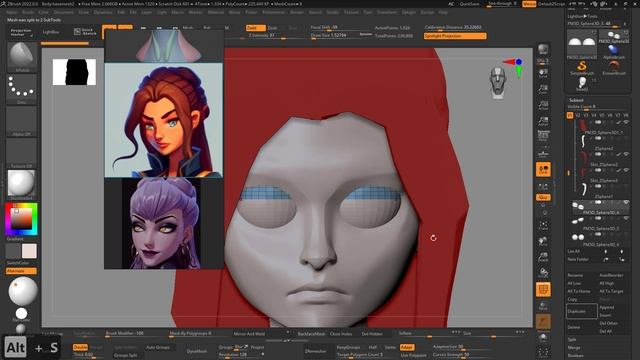Open the Alpha Off selector
640x360 pixels.
(22, 121)
